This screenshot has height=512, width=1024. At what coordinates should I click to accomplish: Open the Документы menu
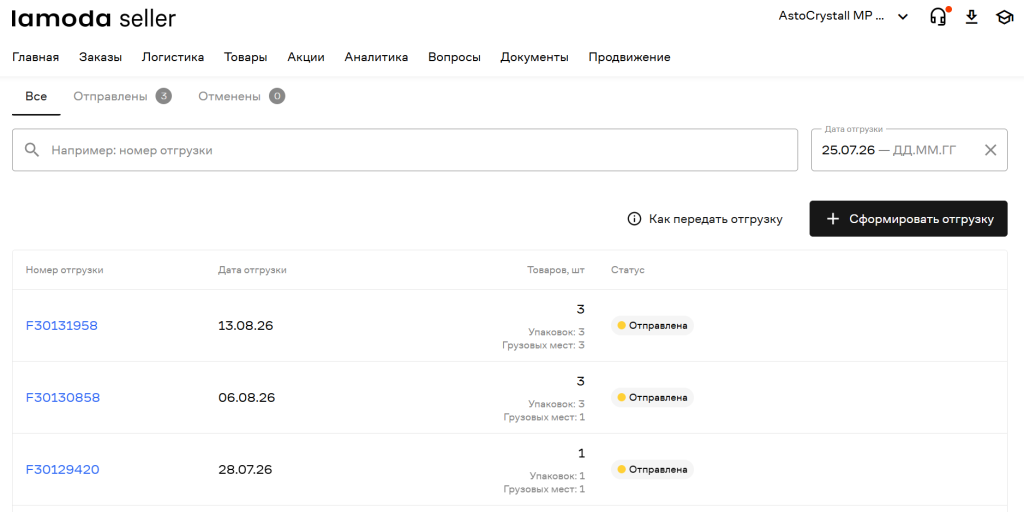pos(534,57)
